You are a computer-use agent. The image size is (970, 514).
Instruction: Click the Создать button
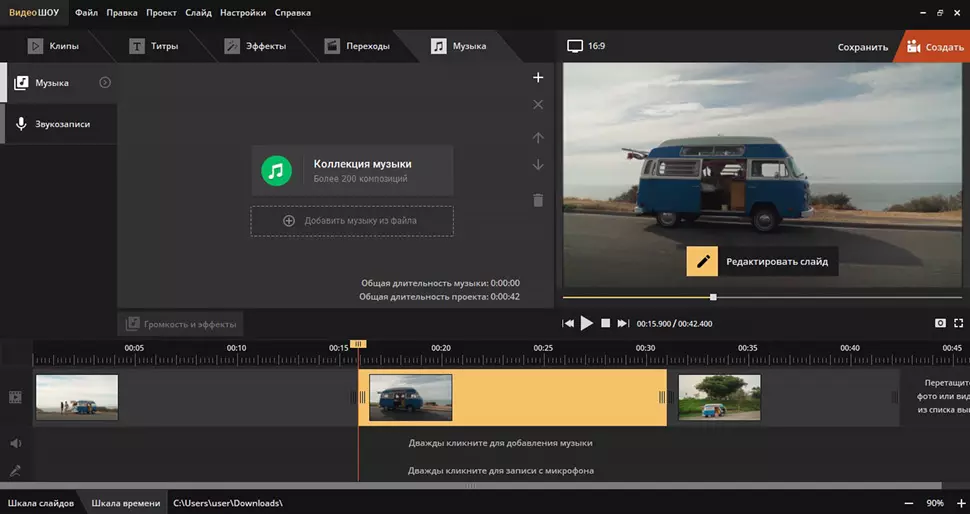point(934,47)
